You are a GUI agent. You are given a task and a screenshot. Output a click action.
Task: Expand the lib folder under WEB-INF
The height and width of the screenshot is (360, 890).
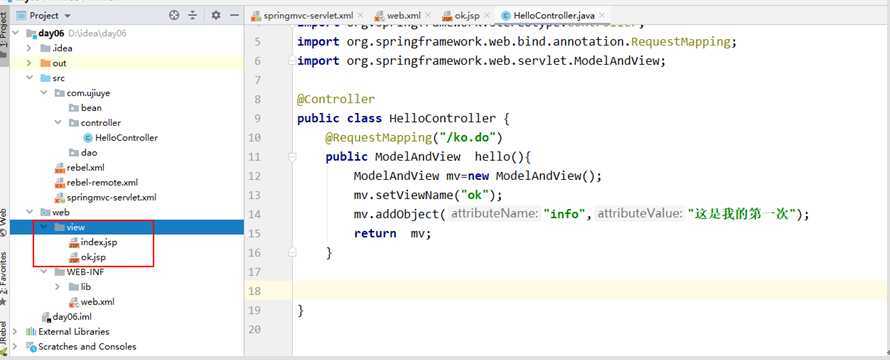(57, 287)
